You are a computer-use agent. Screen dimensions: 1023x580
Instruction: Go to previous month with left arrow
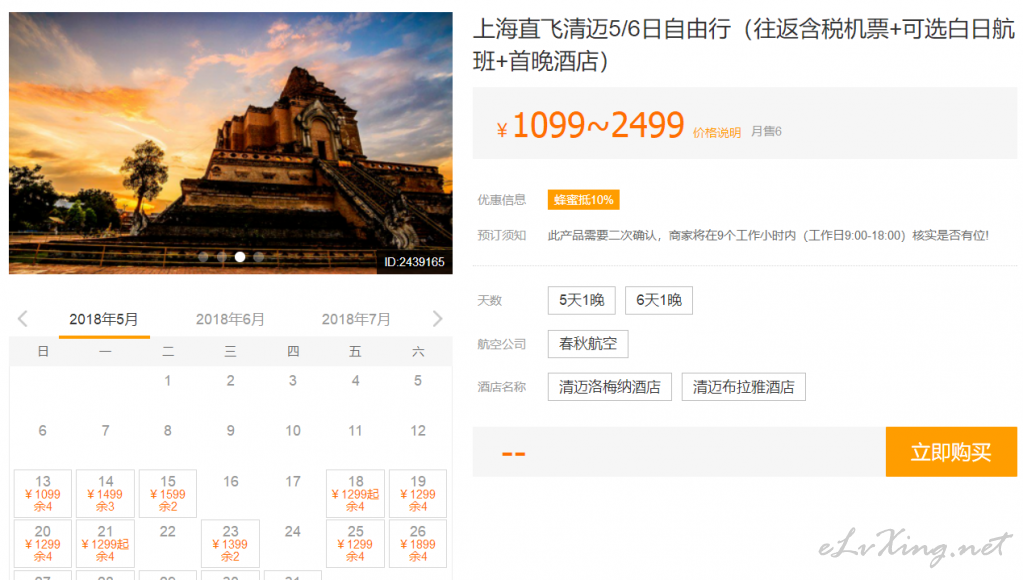click(x=23, y=319)
